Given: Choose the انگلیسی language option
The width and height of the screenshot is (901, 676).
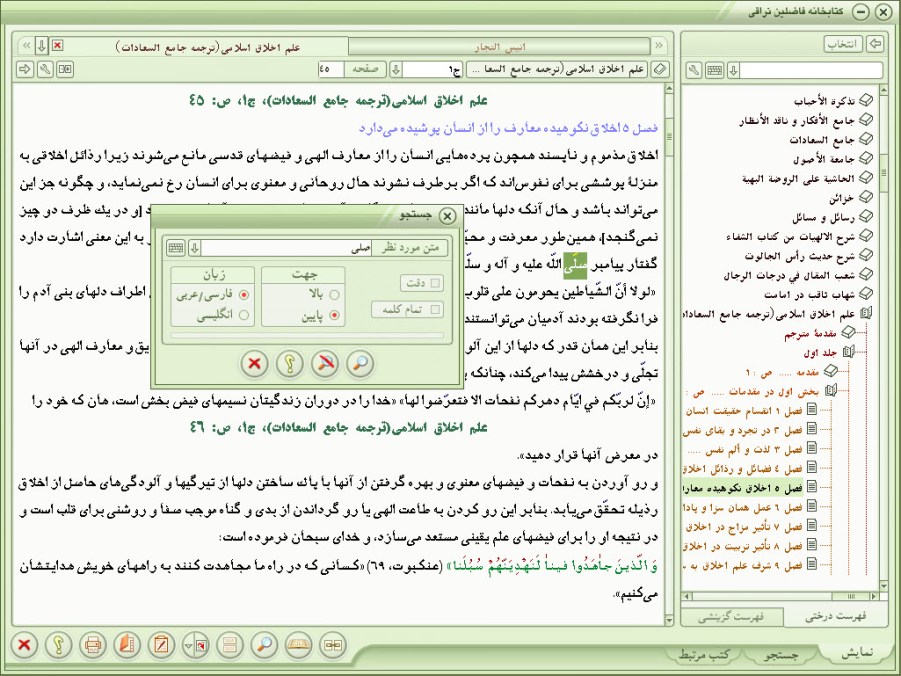Looking at the screenshot, I should point(244,316).
